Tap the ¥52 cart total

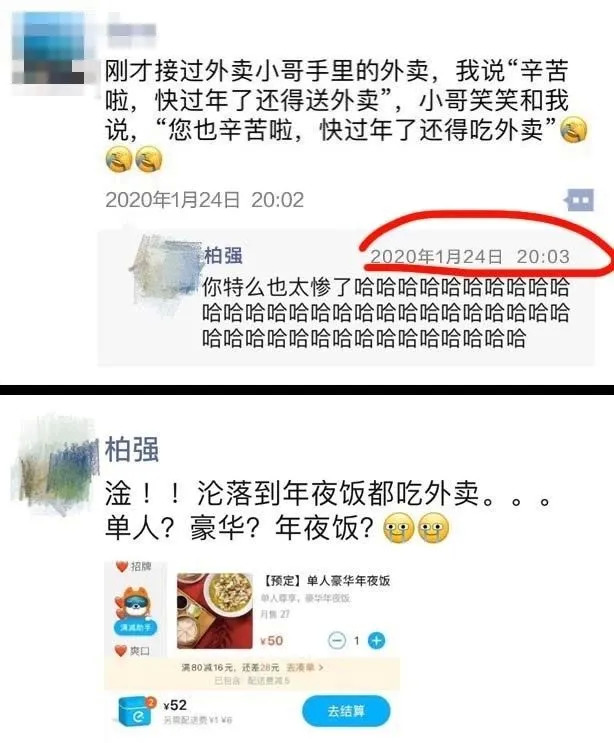(x=175, y=705)
